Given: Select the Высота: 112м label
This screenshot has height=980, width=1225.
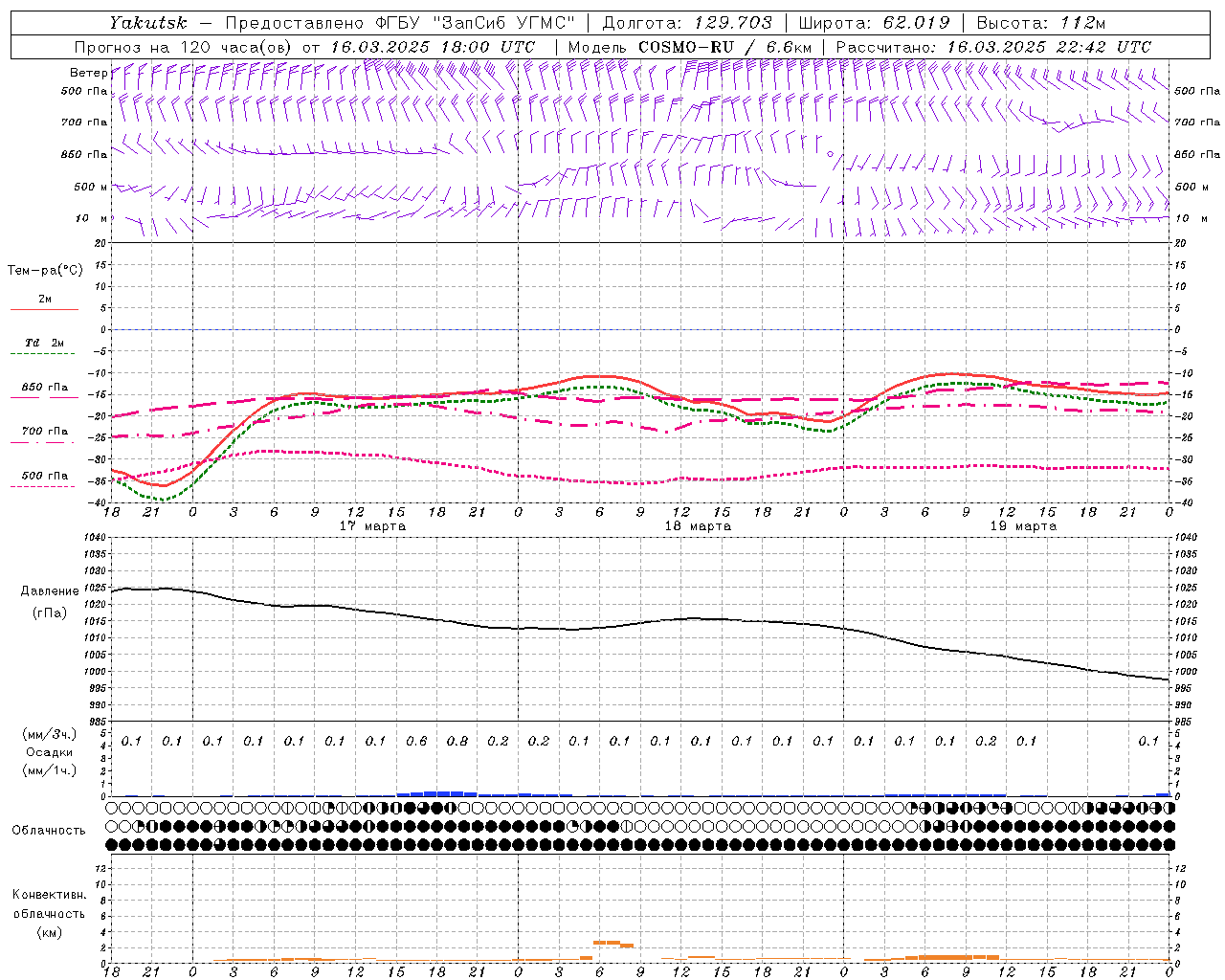Looking at the screenshot, I should [x=1039, y=23].
